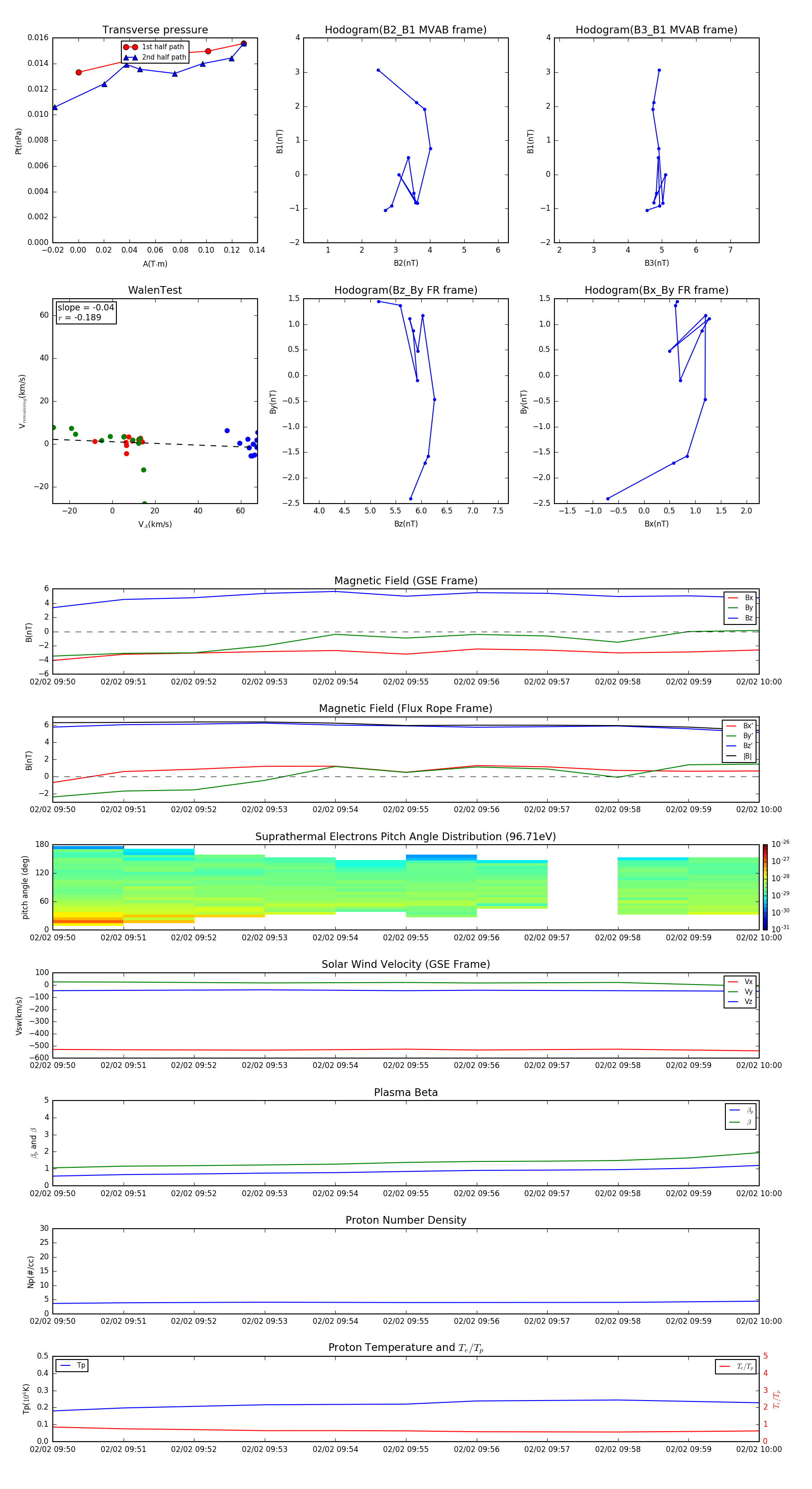
Task: Click the '10^-26' colorbar label
Action: pyautogui.click(x=780, y=844)
